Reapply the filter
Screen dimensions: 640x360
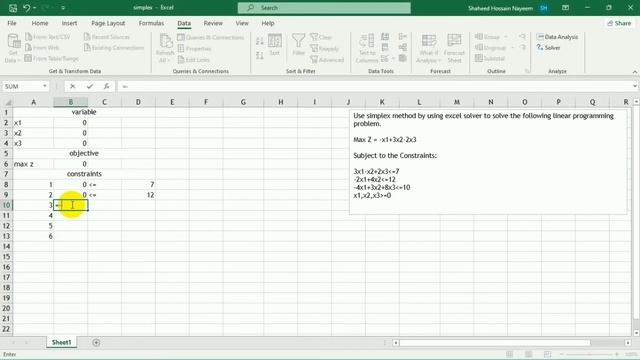(324, 49)
